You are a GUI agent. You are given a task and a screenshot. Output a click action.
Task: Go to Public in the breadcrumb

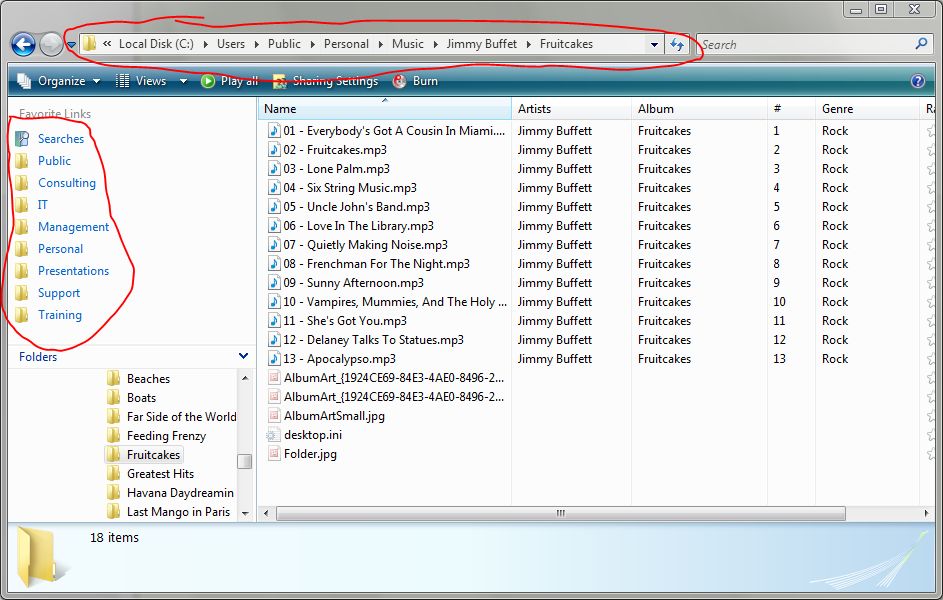(x=284, y=44)
